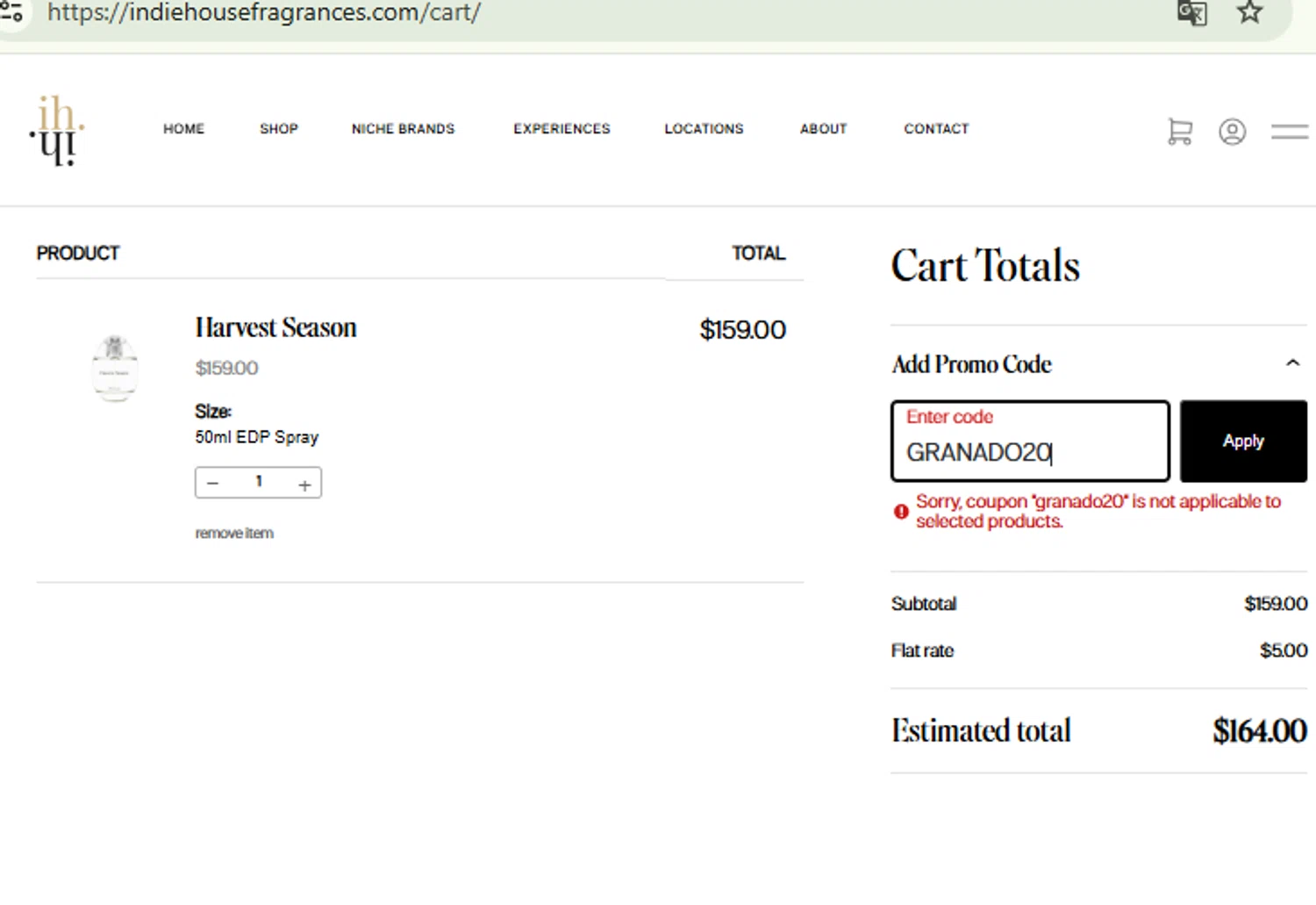Open the Locations menu item

pos(704,129)
